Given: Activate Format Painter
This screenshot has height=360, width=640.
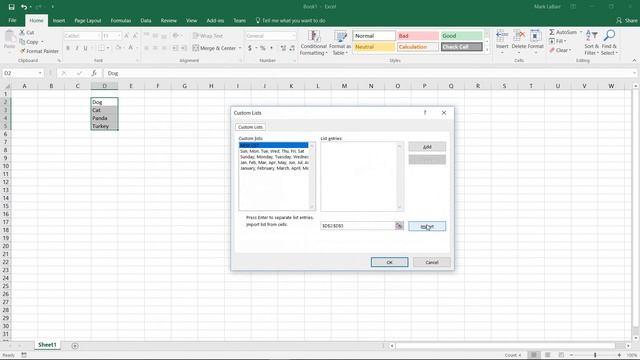Looking at the screenshot, I should tap(39, 51).
